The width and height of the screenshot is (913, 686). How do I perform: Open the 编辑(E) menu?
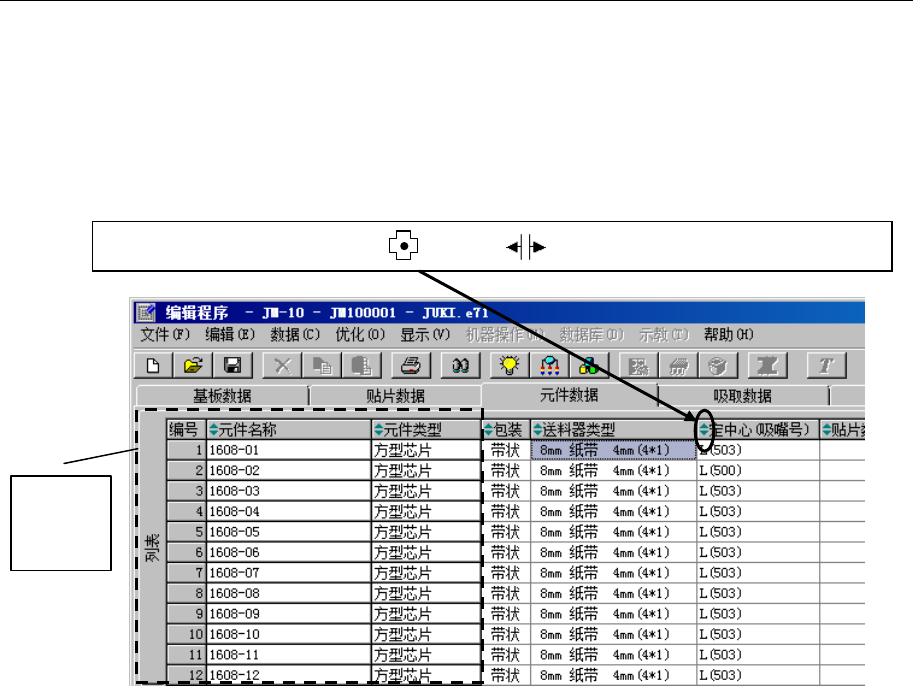click(230, 335)
